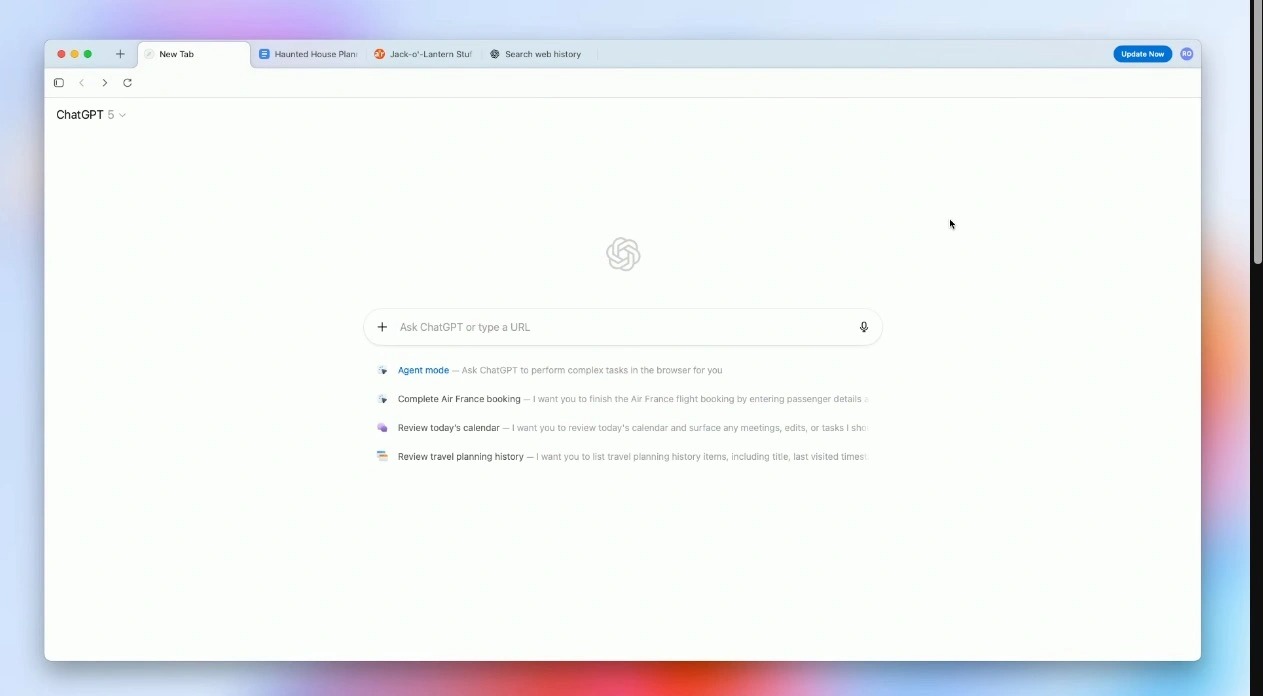Click the microphone voice input icon
Image resolution: width=1263 pixels, height=696 pixels.
point(864,327)
